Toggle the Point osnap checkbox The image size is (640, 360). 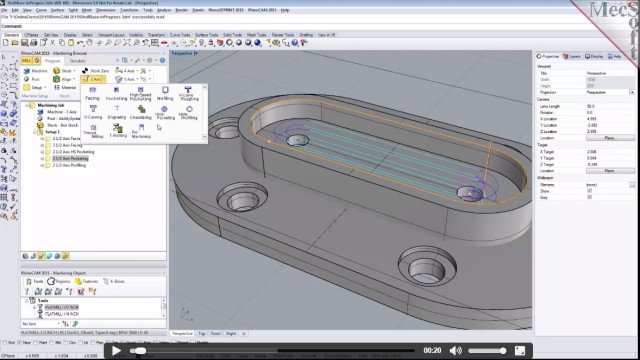pos(36,342)
